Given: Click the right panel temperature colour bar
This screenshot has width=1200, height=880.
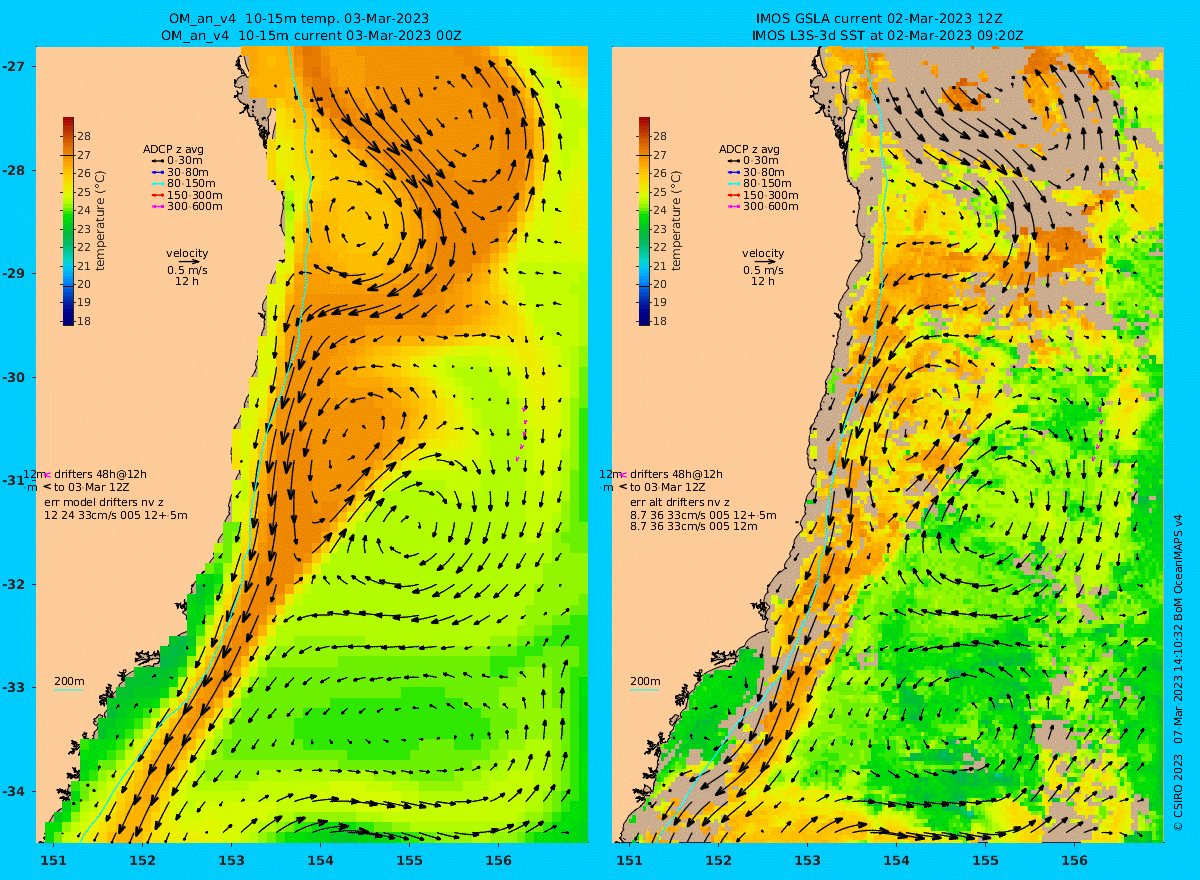Looking at the screenshot, I should tap(644, 222).
